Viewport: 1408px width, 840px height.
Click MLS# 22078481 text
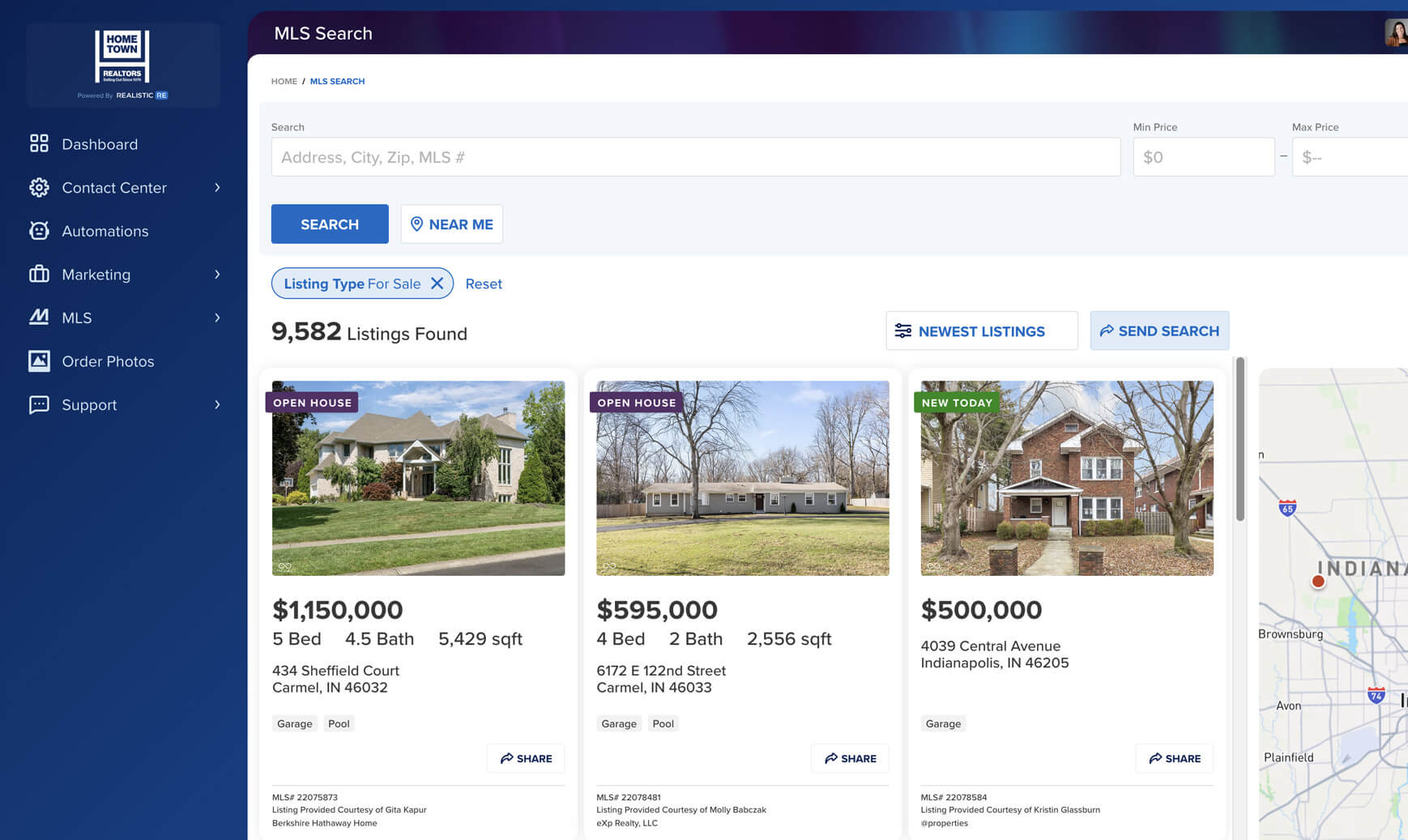point(629,797)
